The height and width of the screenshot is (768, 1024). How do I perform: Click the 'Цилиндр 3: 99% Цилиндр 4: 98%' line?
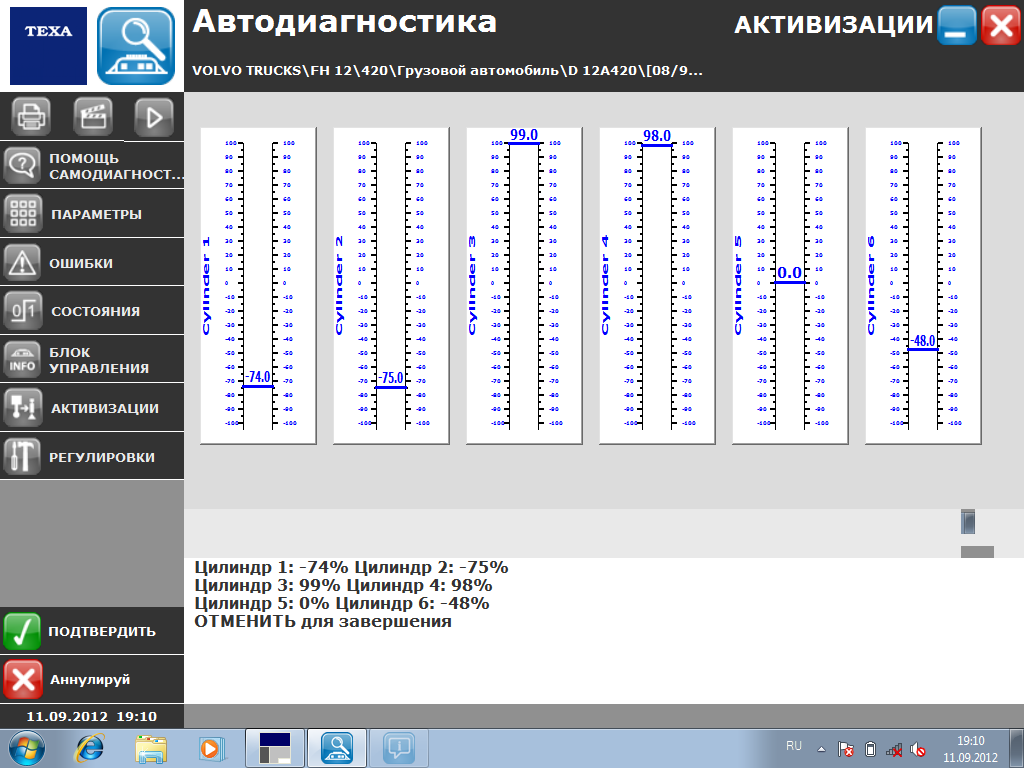pyautogui.click(x=344, y=585)
